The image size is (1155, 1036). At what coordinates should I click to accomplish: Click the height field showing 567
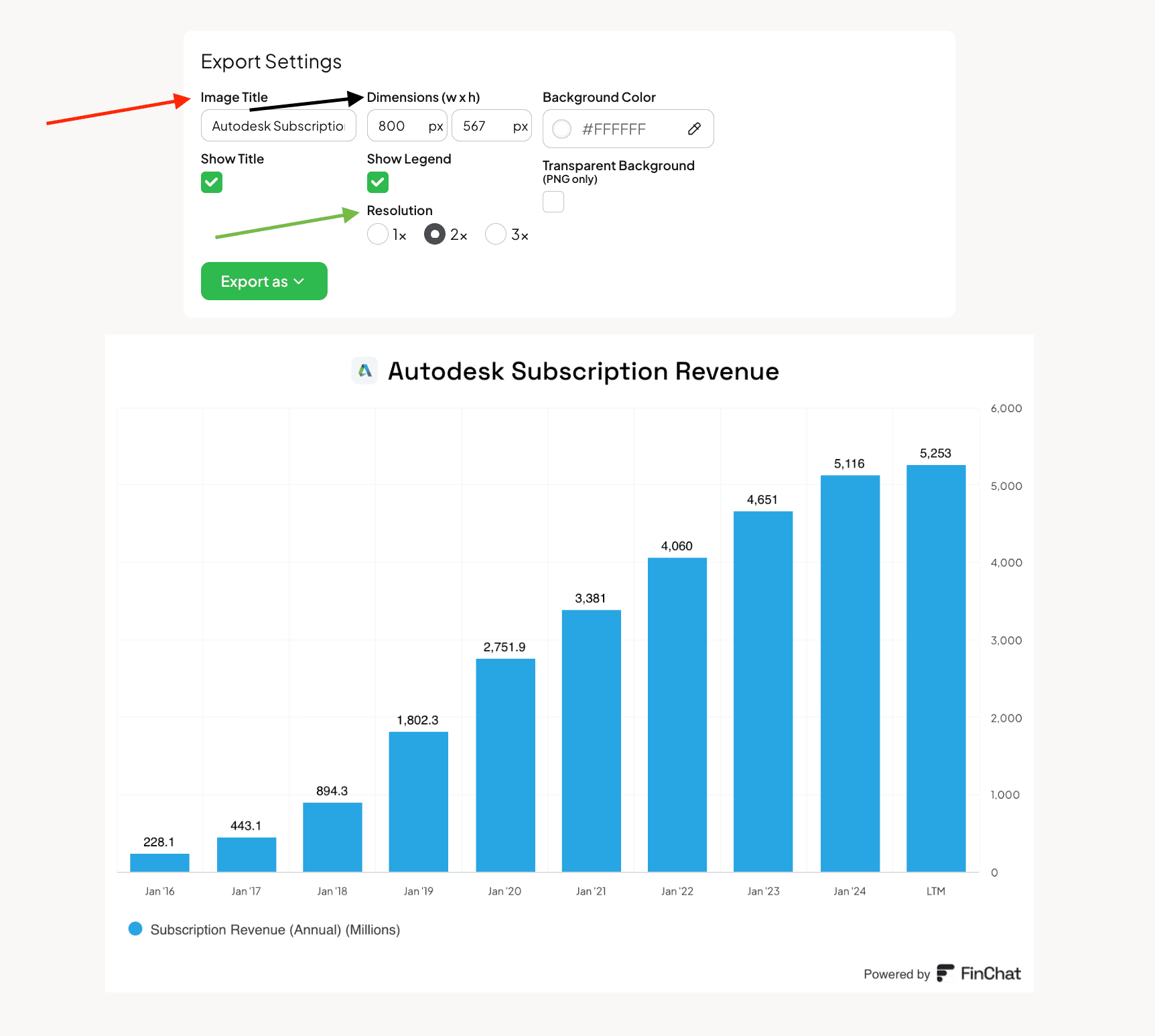492,126
